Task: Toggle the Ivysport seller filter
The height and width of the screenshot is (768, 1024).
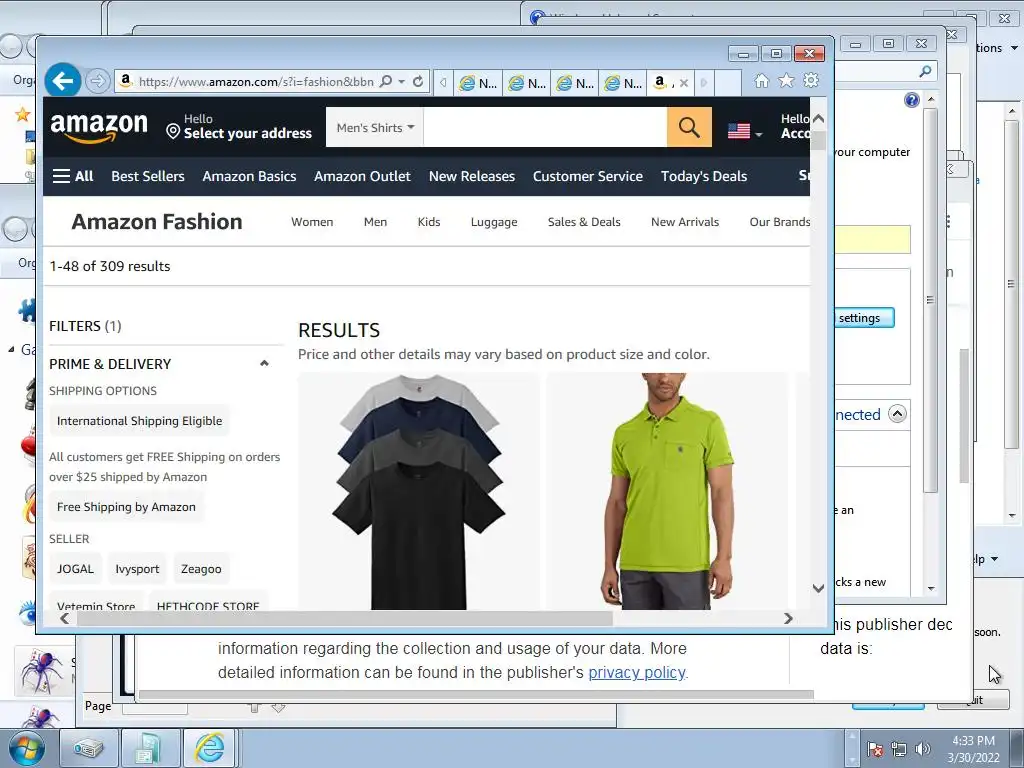Action: tap(137, 569)
